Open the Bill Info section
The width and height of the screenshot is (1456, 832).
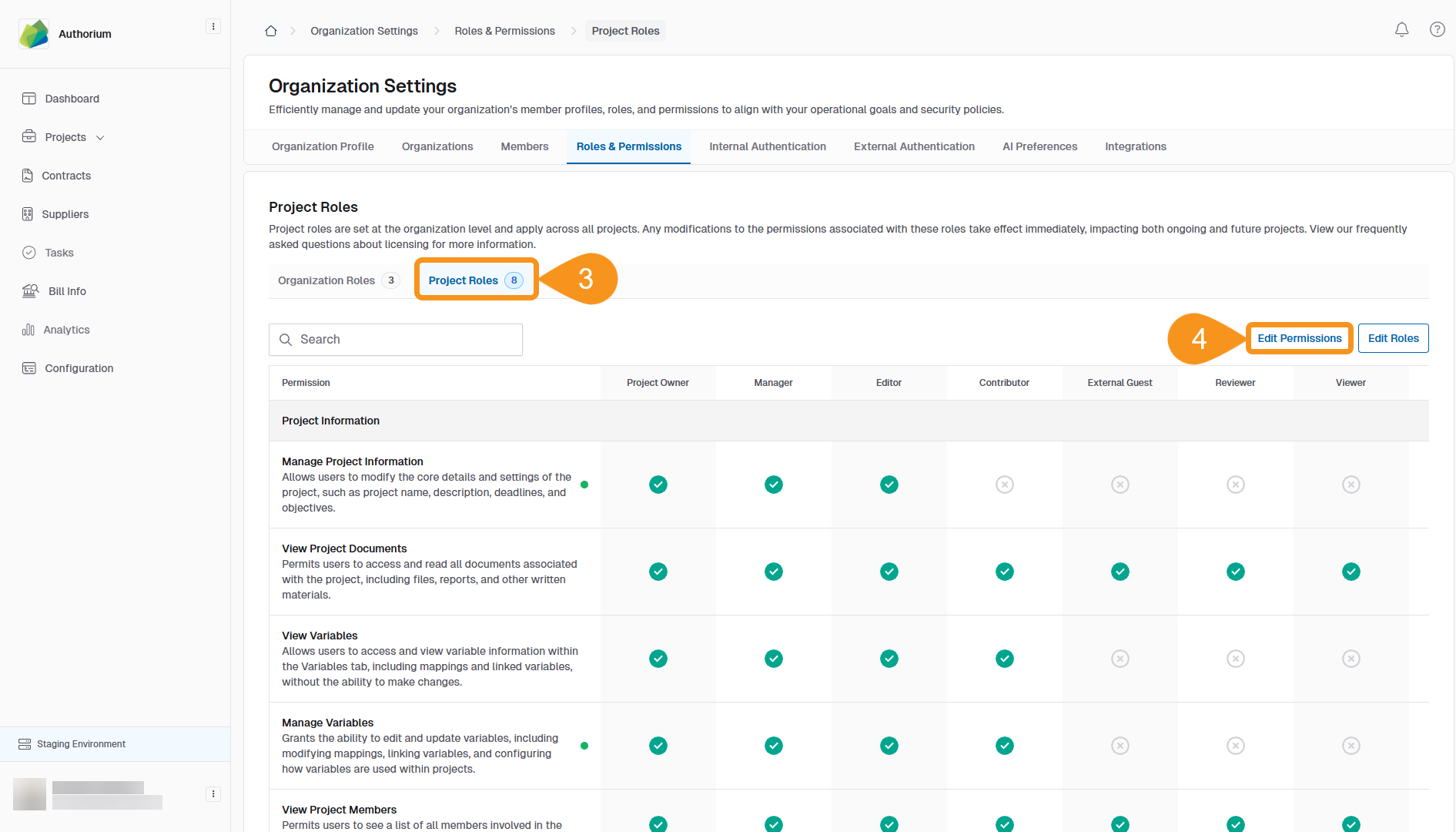(67, 291)
